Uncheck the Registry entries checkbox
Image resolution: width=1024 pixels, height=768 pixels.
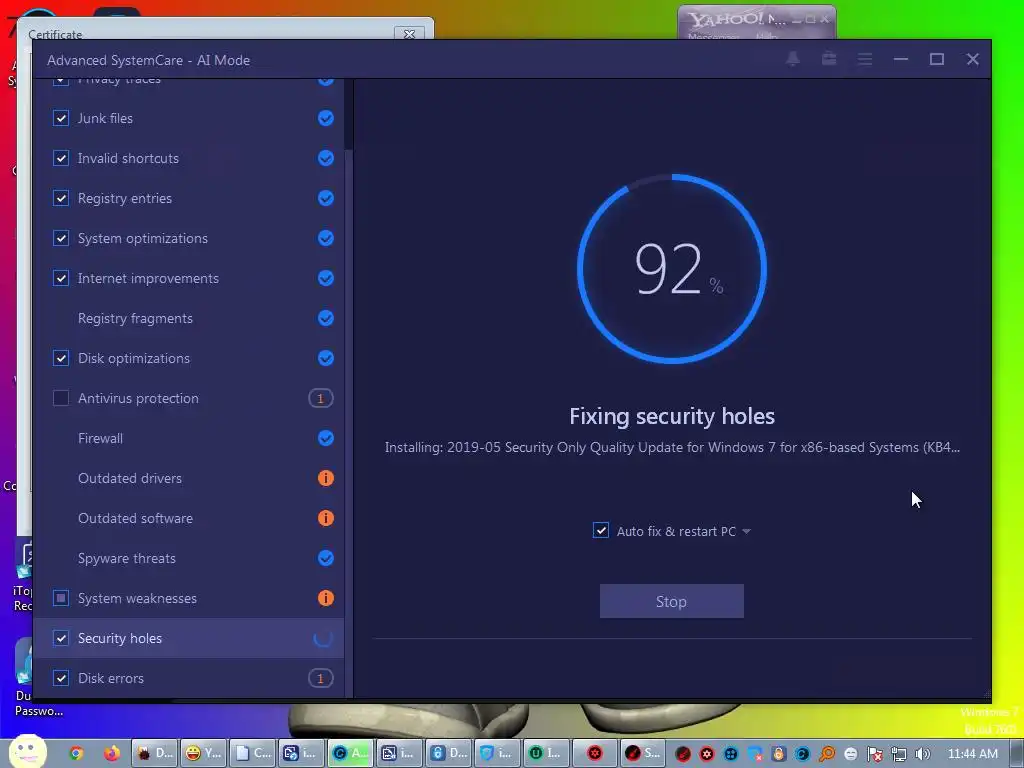(x=61, y=198)
